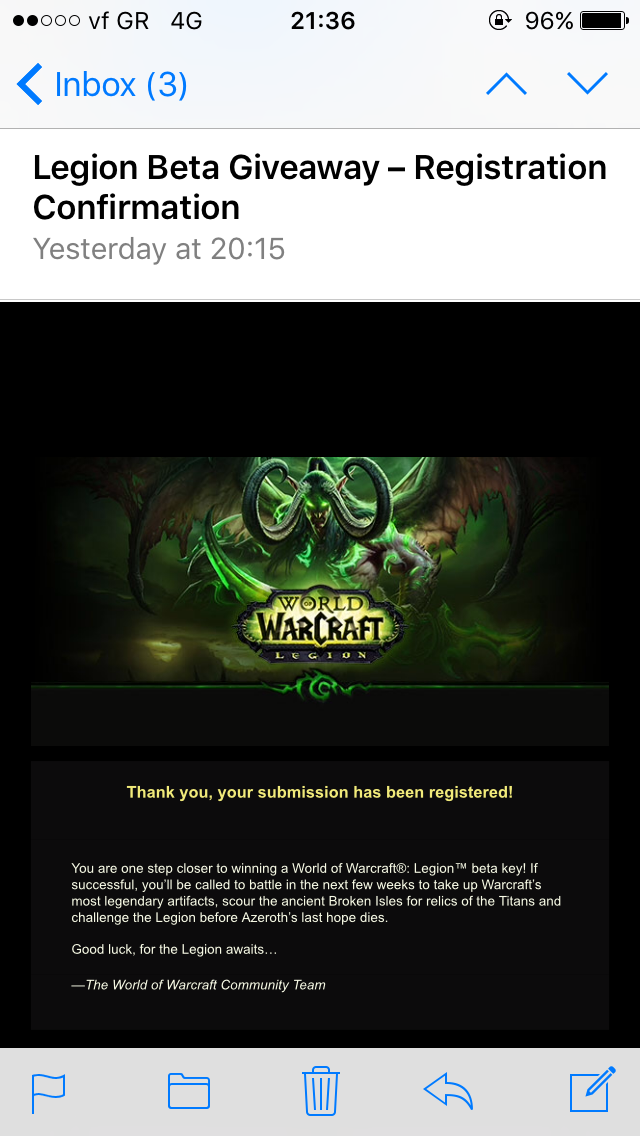
Task: Tap the 21:36 clock in status bar
Action: coord(323,21)
